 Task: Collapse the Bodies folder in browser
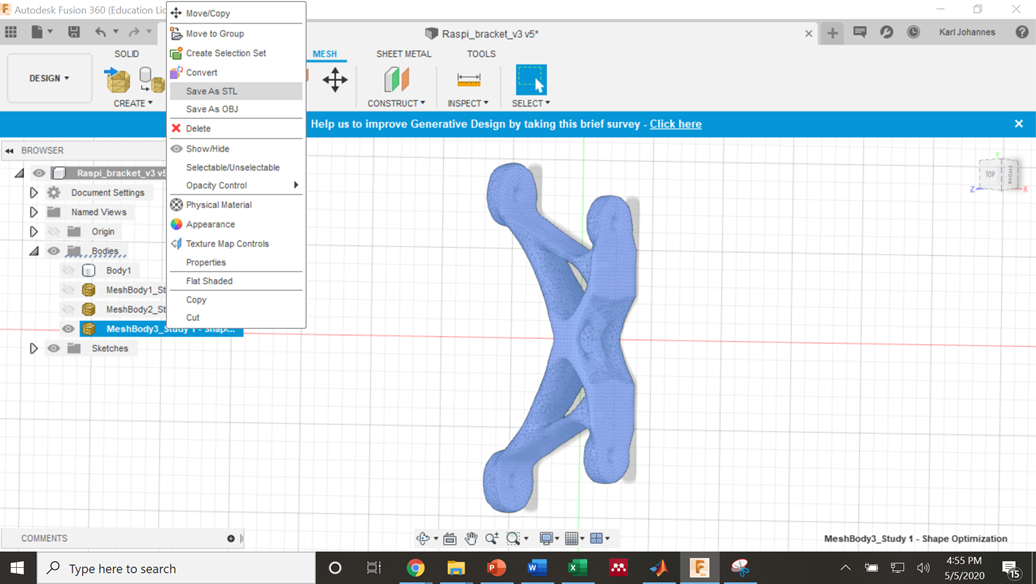pyautogui.click(x=34, y=251)
